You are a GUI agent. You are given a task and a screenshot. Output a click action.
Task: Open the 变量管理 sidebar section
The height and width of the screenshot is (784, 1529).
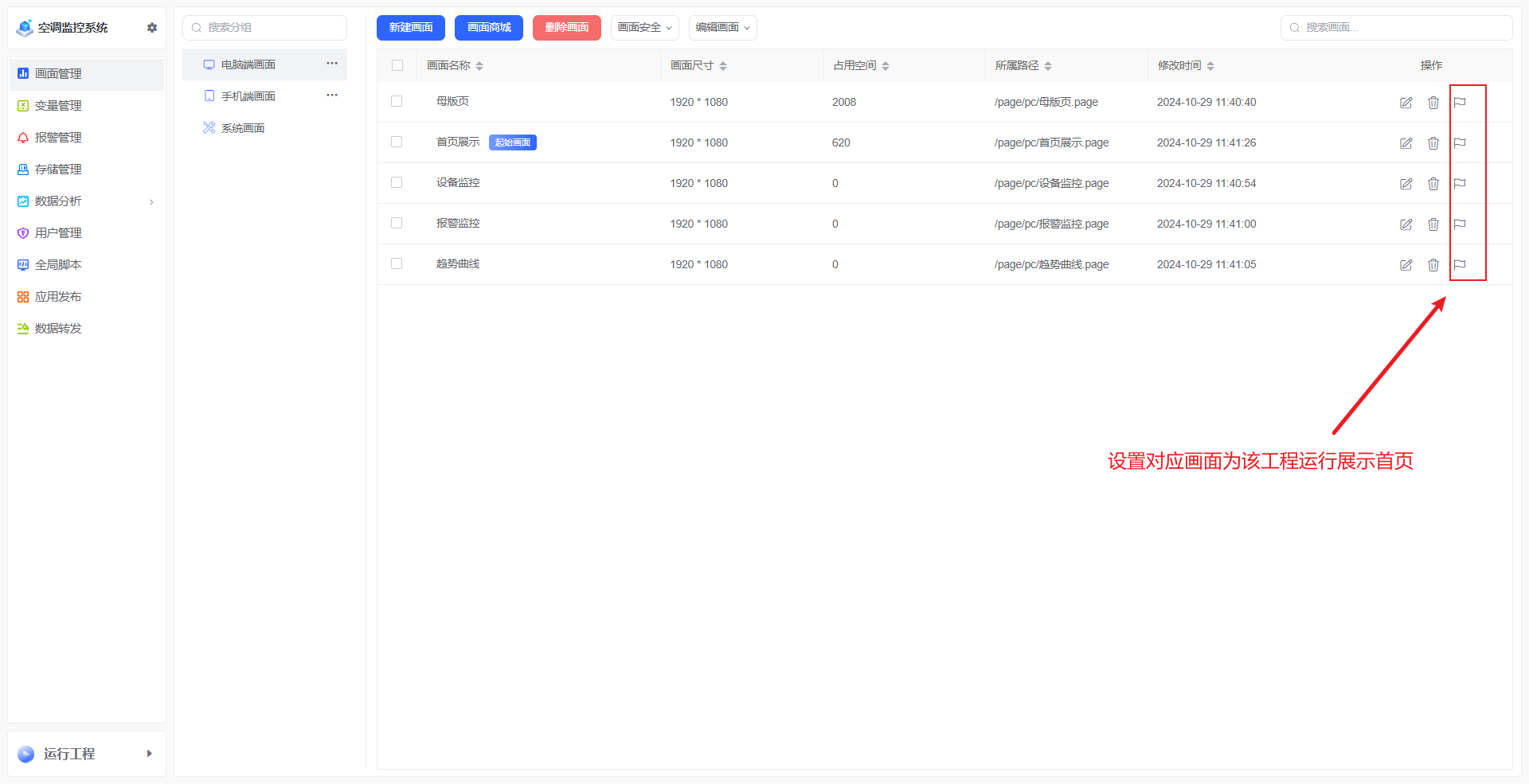(57, 105)
